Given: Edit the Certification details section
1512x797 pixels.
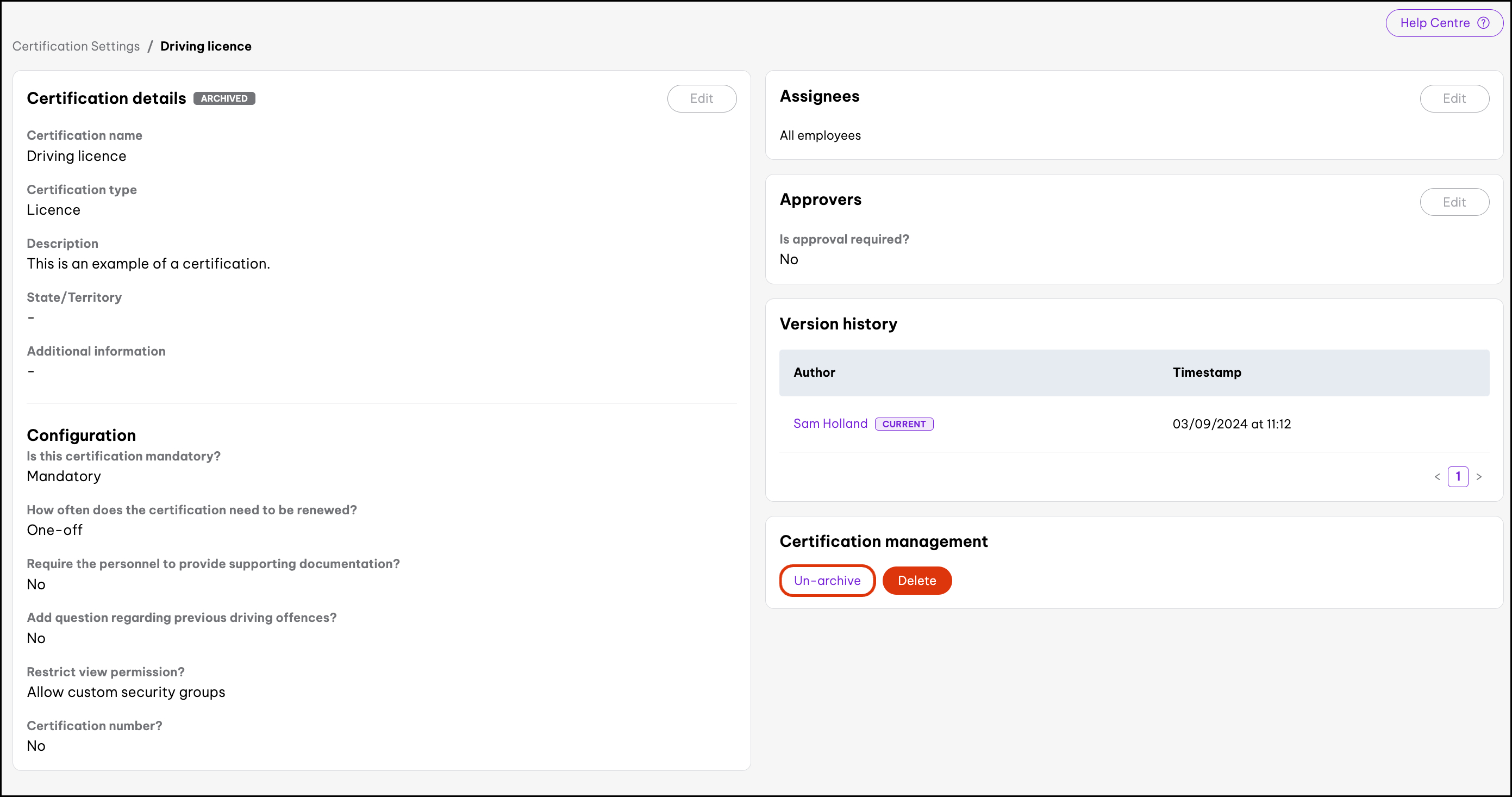Looking at the screenshot, I should 701,98.
